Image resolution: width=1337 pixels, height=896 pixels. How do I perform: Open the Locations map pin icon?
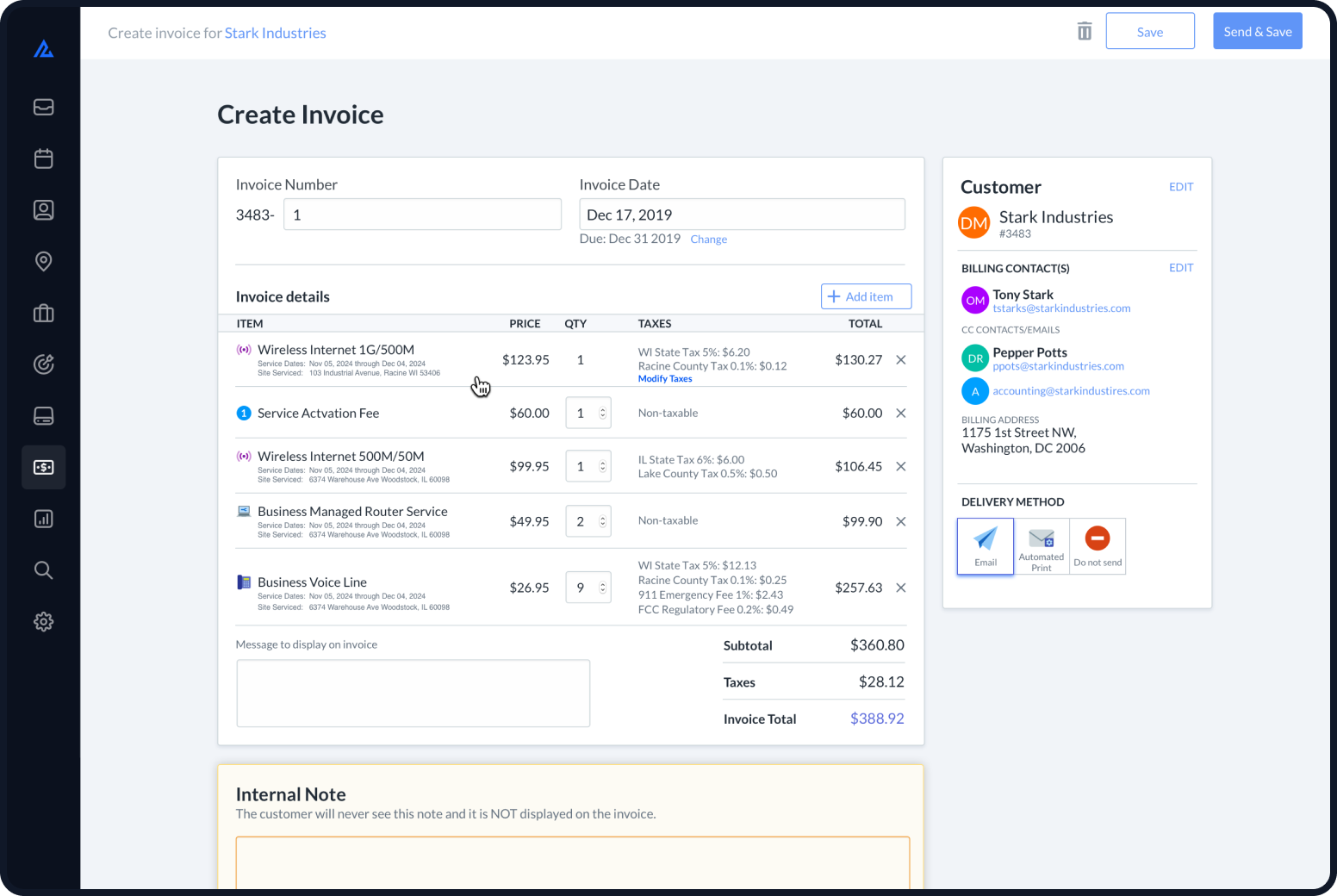[x=43, y=261]
